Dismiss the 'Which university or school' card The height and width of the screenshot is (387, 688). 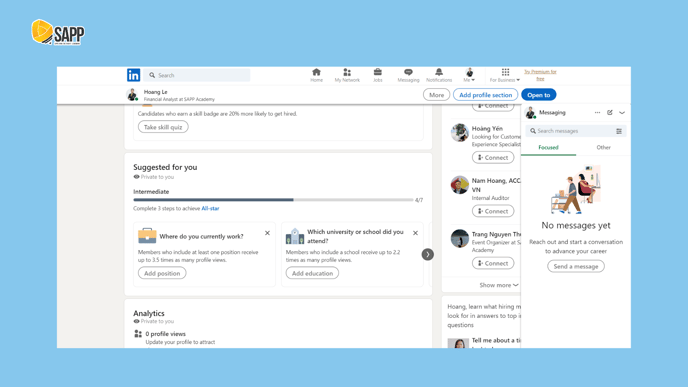pos(415,233)
